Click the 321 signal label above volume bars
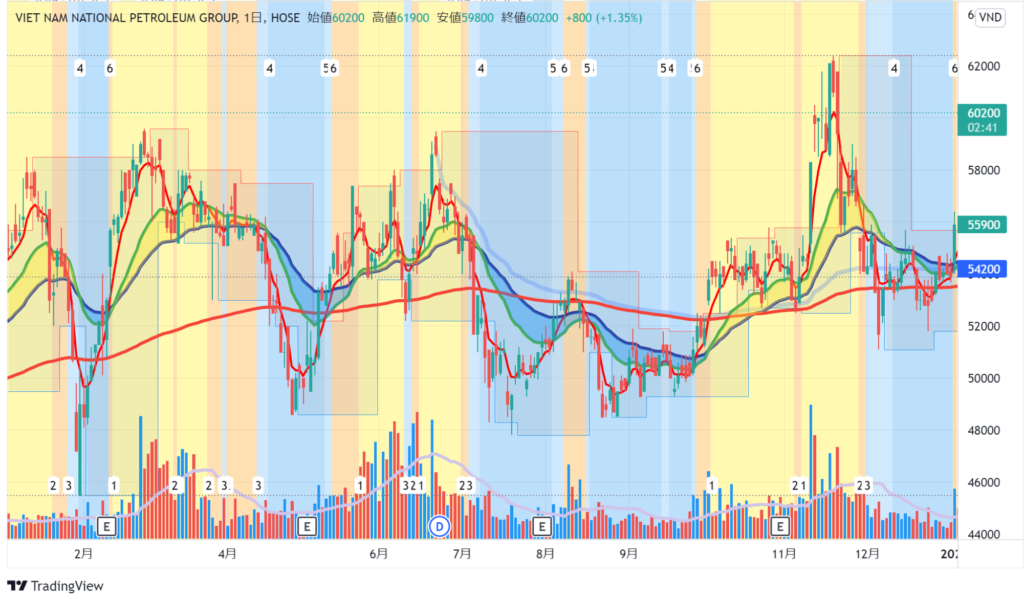Image resolution: width=1024 pixels, height=599 pixels. [413, 485]
